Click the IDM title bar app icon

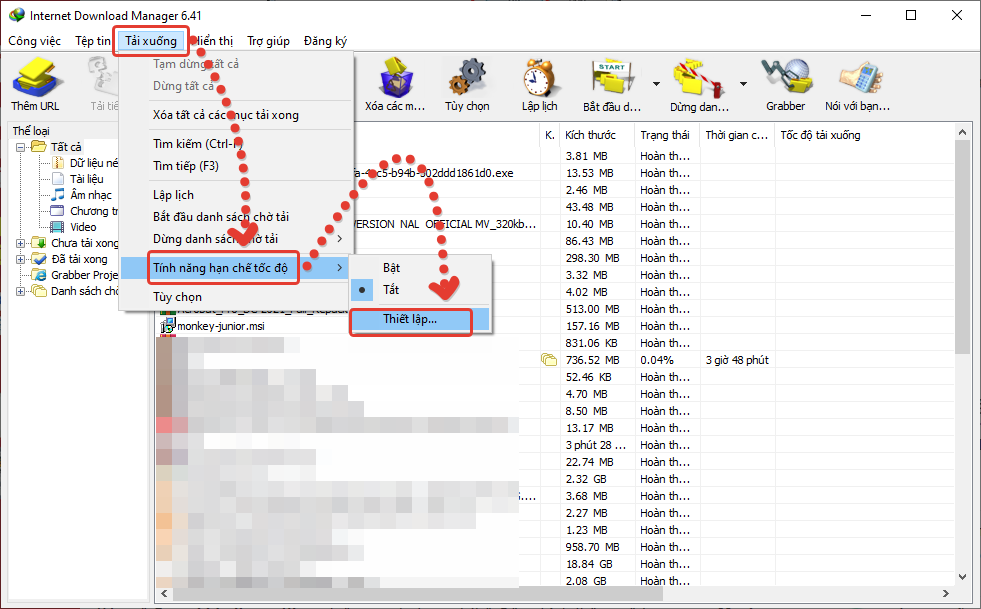[17, 15]
